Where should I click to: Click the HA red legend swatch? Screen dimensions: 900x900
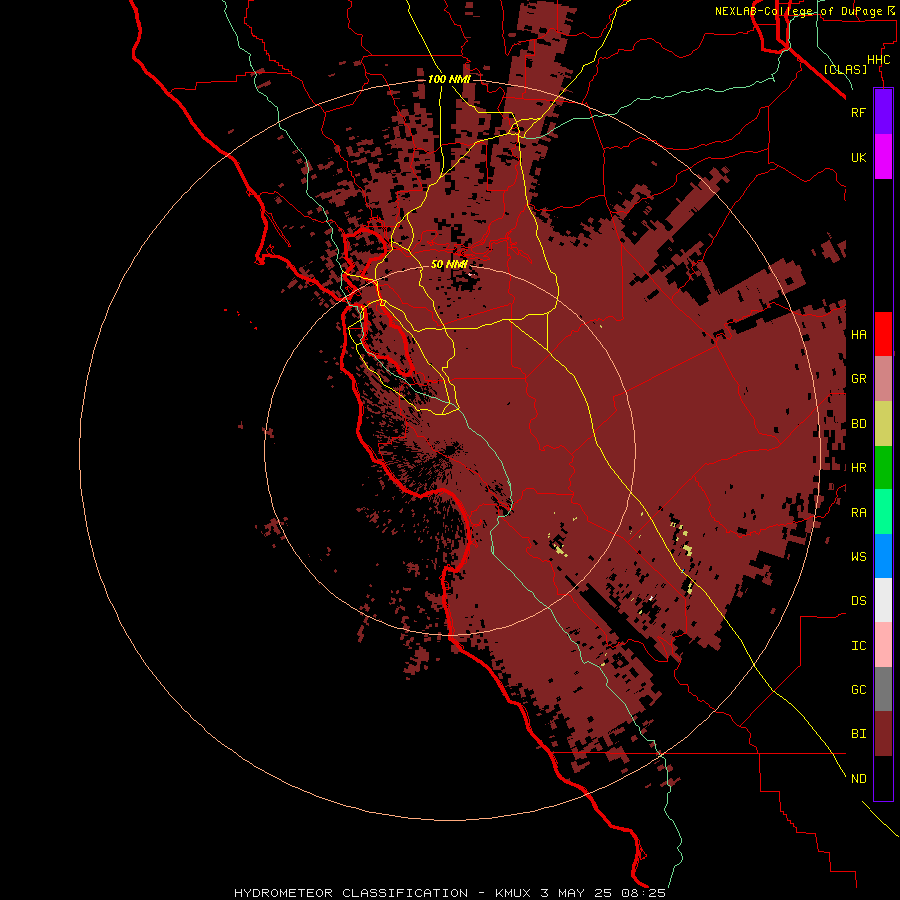[x=883, y=334]
